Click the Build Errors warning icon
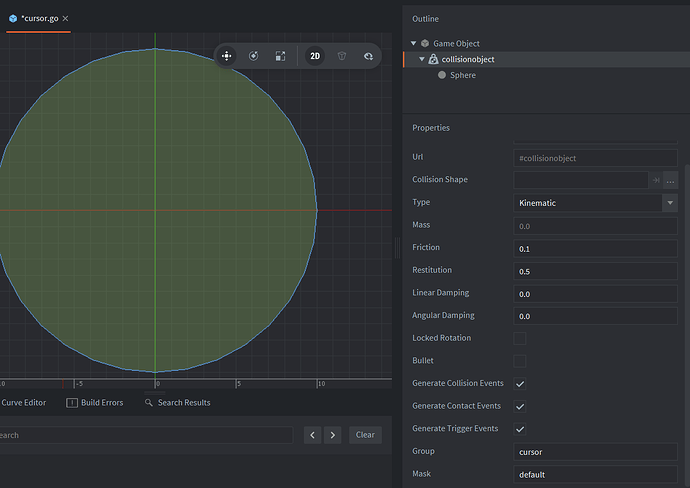Screen dimensions: 690x488 tap(72, 403)
